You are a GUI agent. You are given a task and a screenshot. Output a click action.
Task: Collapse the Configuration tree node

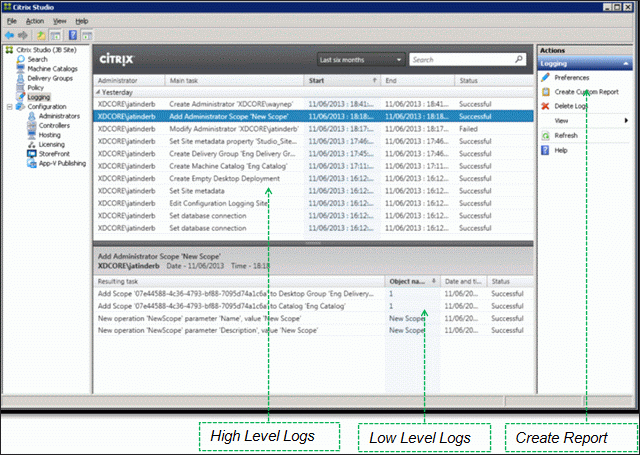pos(9,107)
